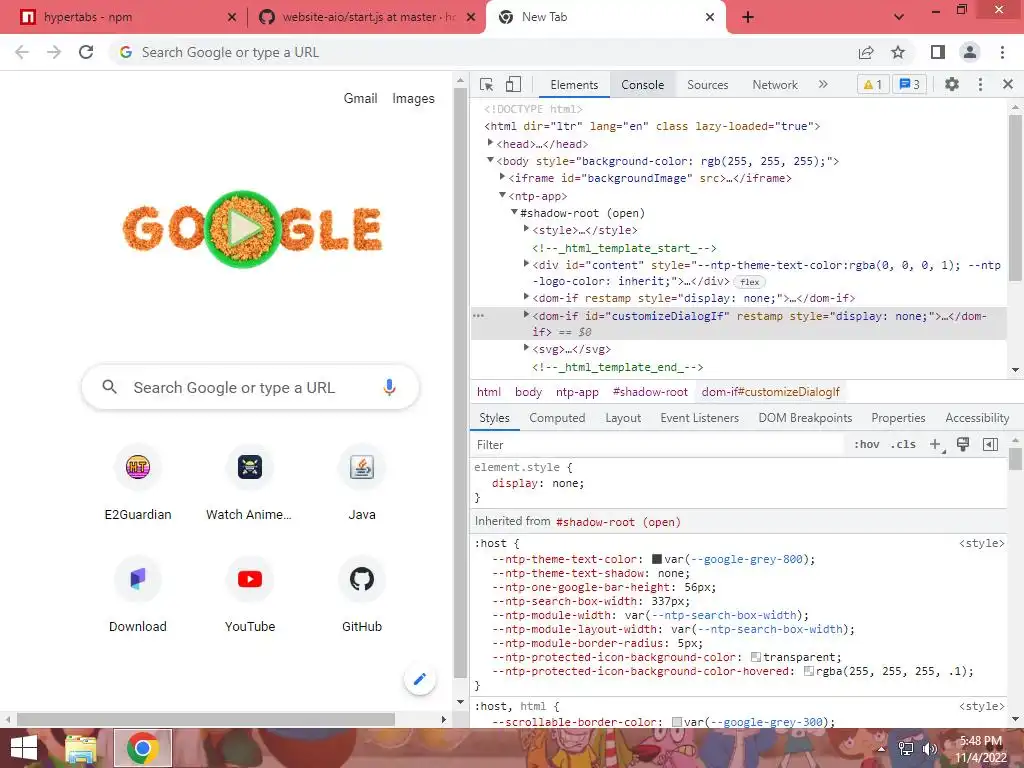Click the node actions ellipsis in DOM tree
The image size is (1024, 768).
[479, 315]
